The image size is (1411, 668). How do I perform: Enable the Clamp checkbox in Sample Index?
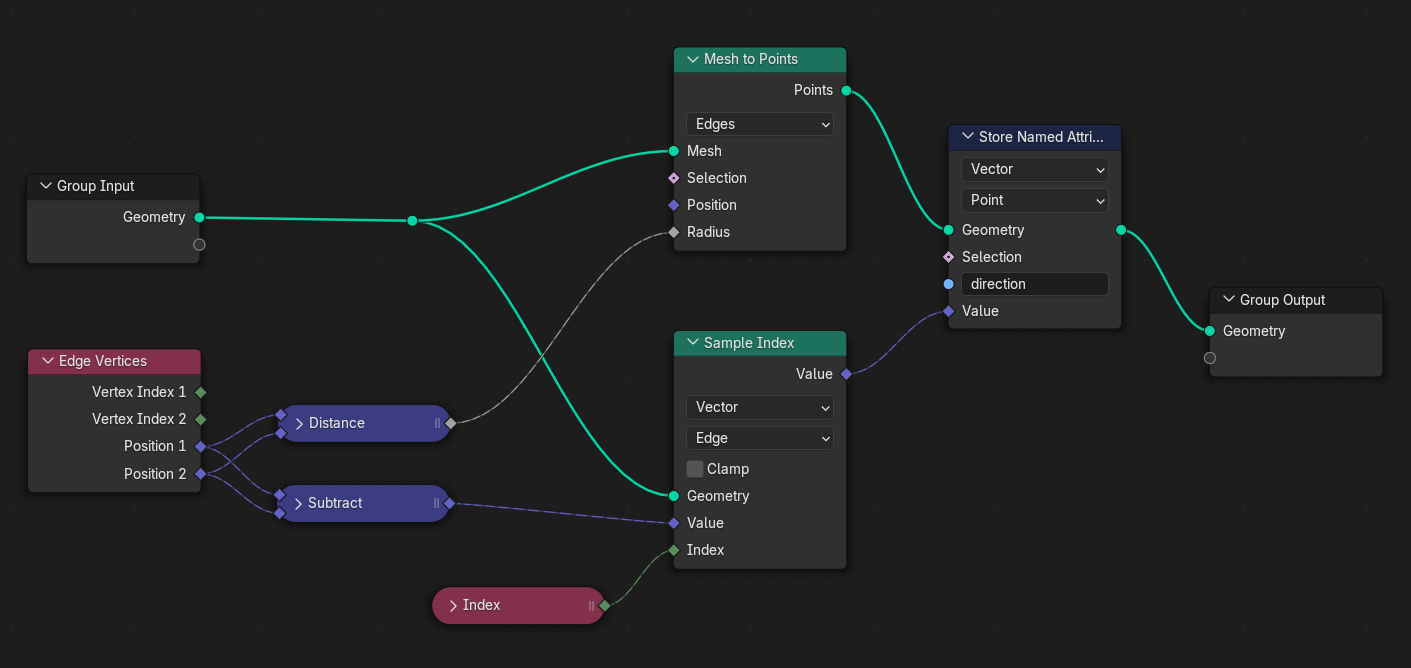pyautogui.click(x=695, y=469)
